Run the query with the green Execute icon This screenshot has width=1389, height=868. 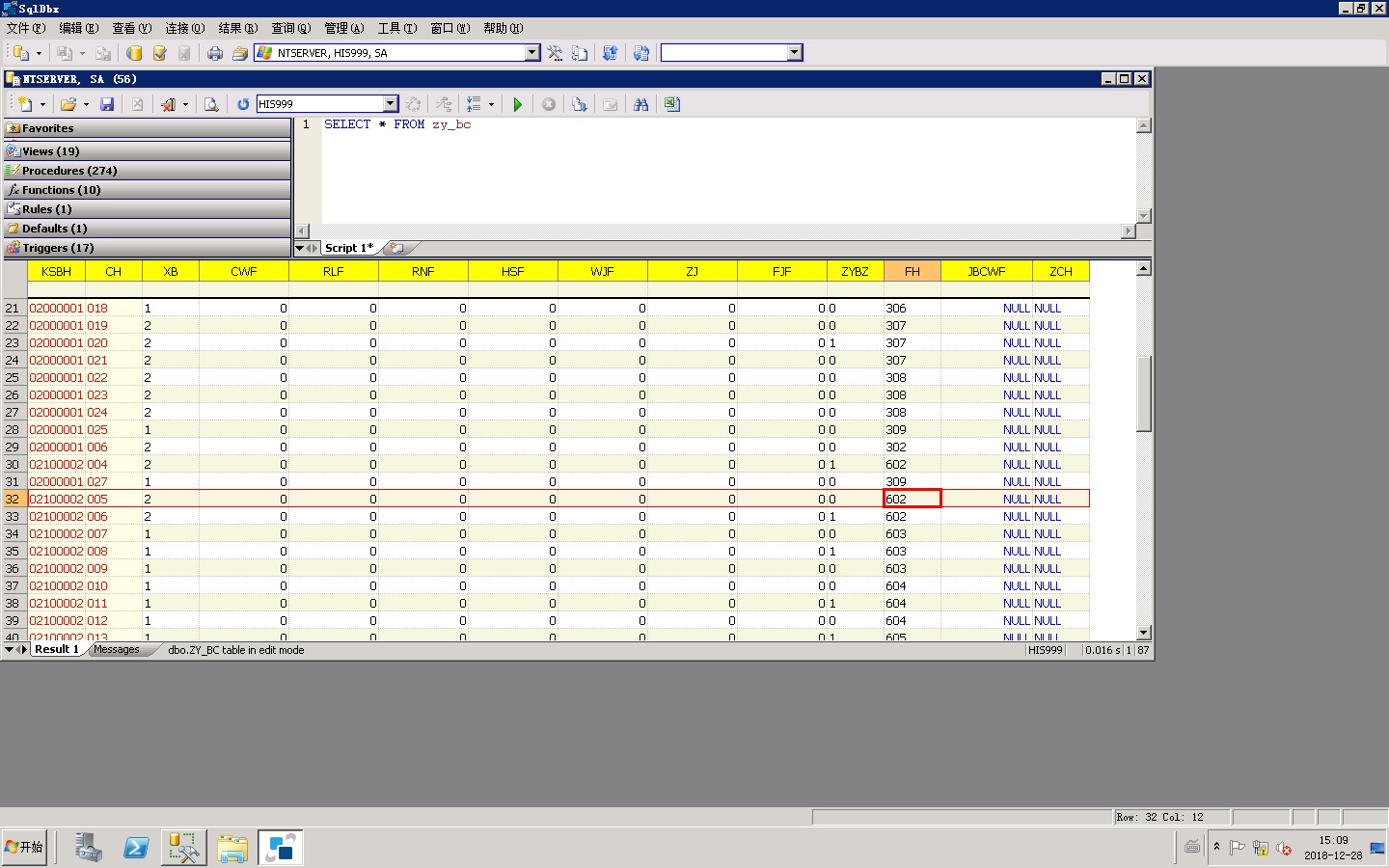pos(518,104)
